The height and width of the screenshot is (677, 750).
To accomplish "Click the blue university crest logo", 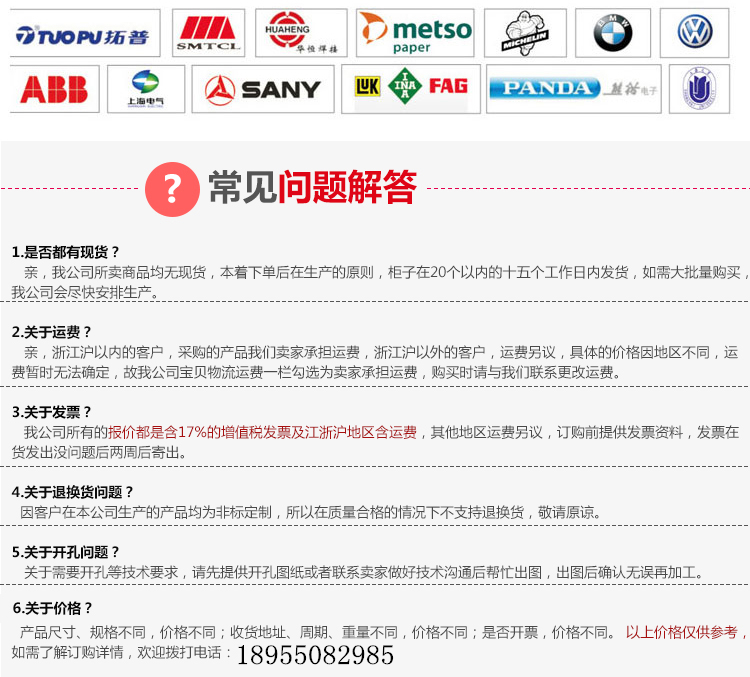I will (699, 89).
